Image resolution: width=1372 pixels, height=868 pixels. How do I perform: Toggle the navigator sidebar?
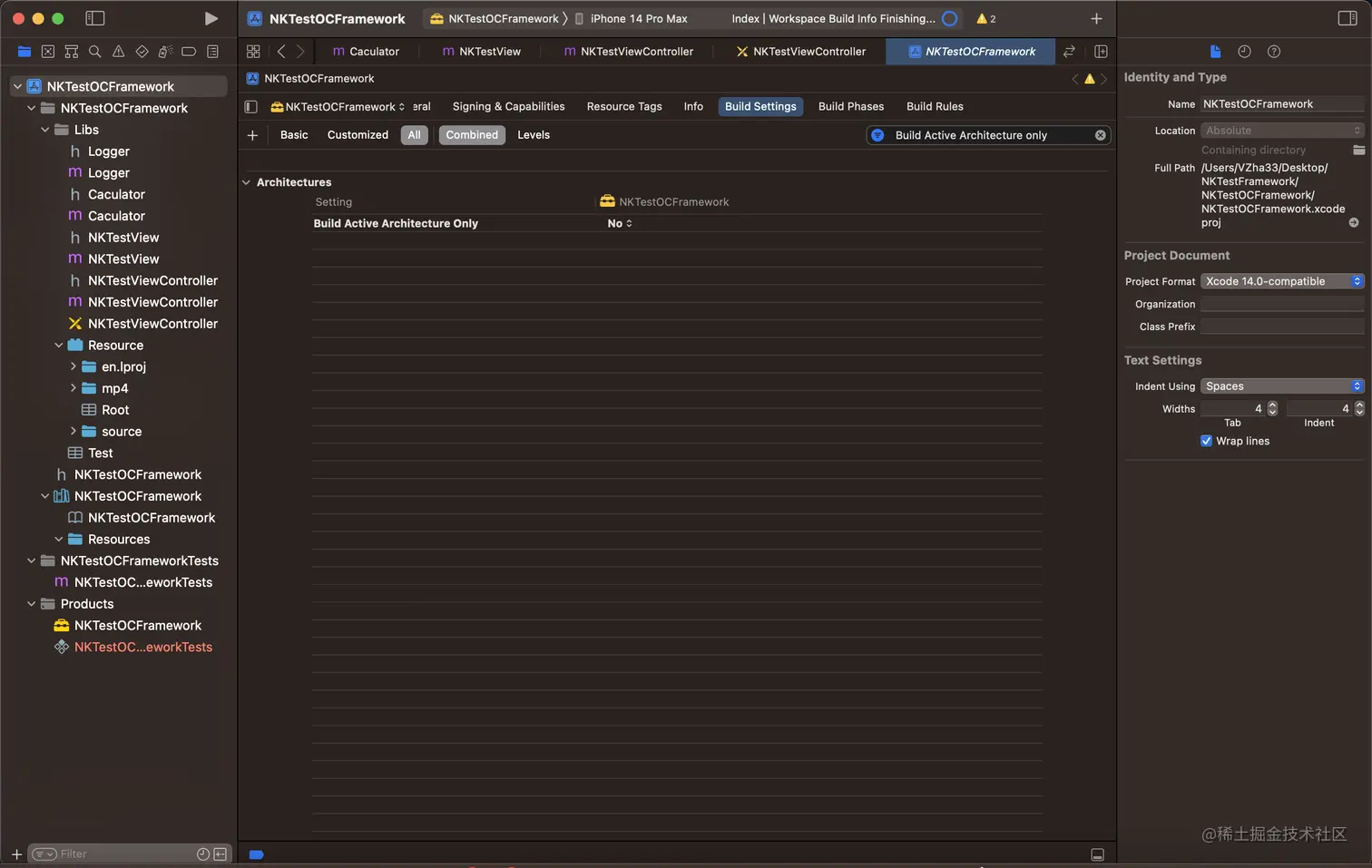click(94, 18)
